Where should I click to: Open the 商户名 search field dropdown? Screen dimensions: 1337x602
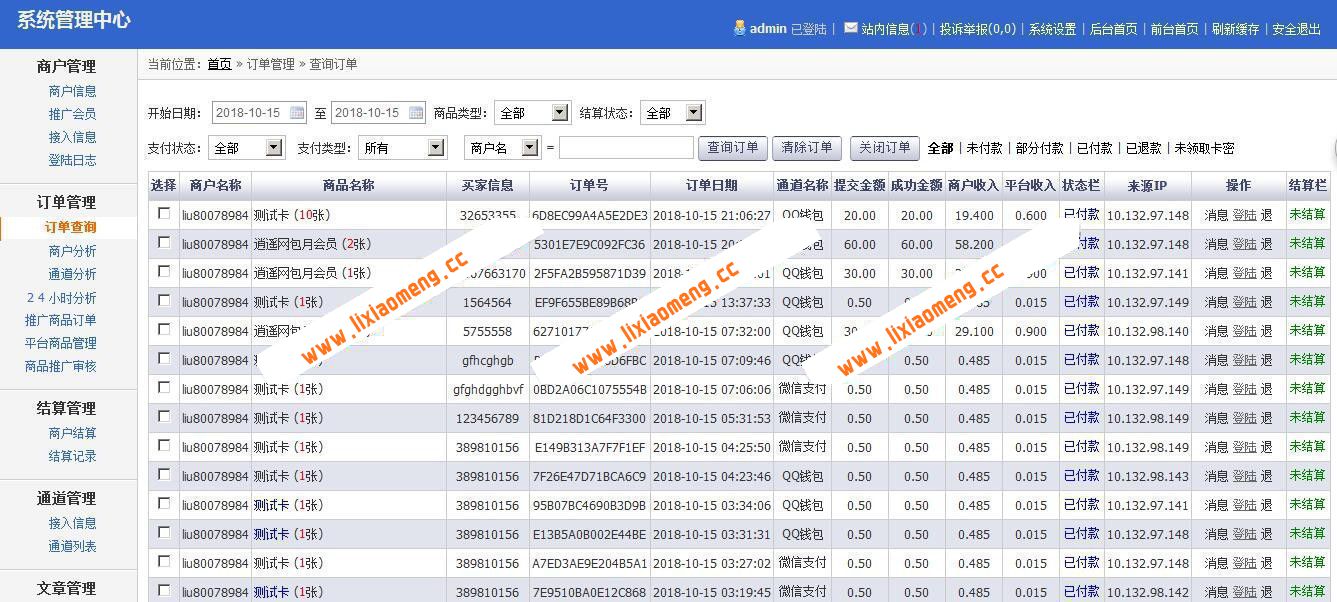(503, 147)
